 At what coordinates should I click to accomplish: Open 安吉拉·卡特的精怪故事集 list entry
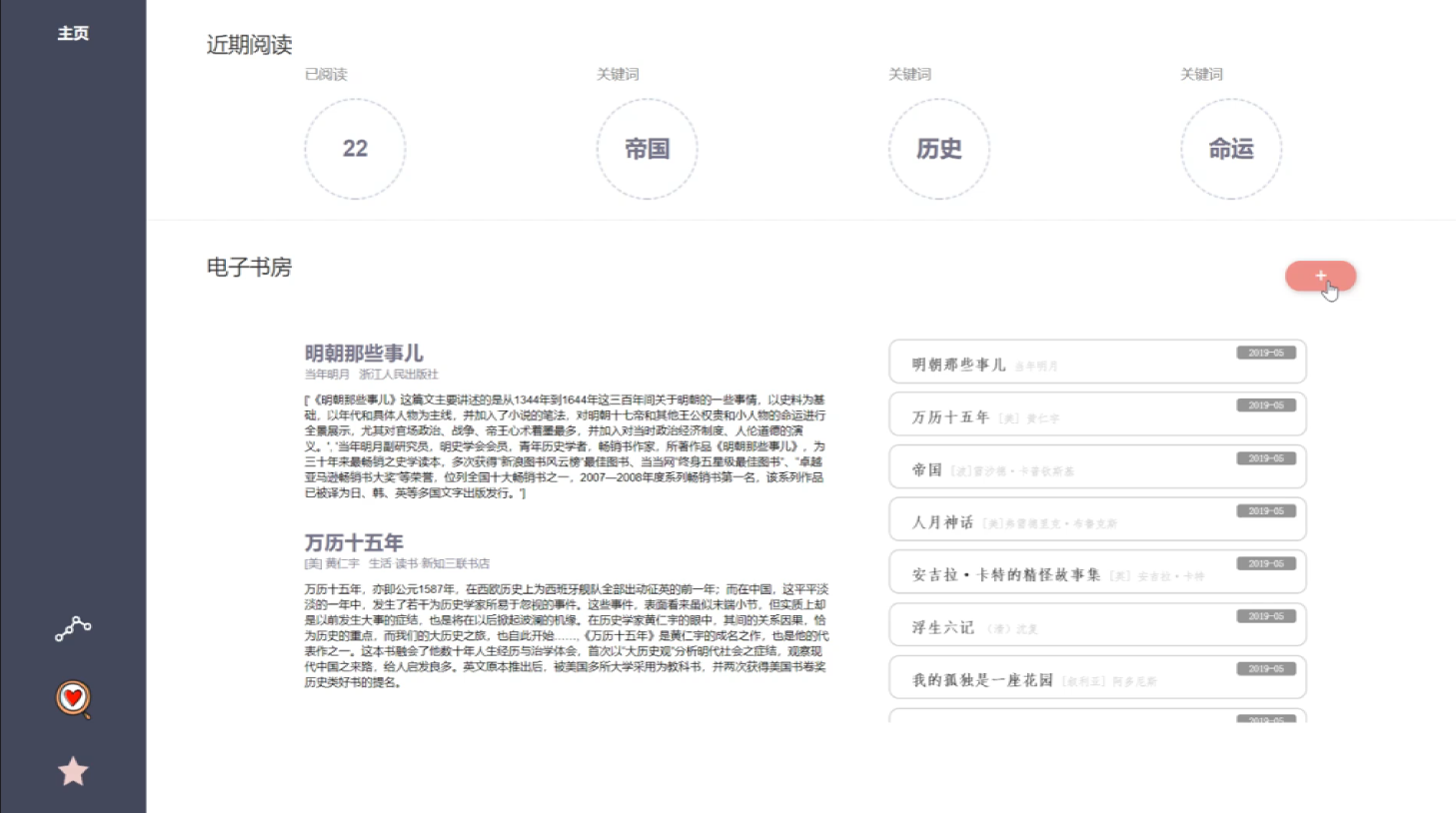pyautogui.click(x=1096, y=573)
